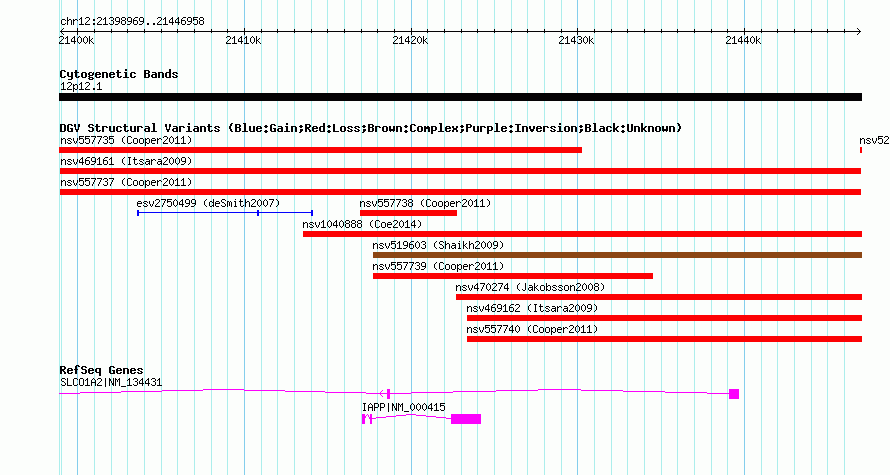The image size is (890, 475).
Task: Click the nsv557735 (Cooper2011) variant label
Action: [x=126, y=140]
